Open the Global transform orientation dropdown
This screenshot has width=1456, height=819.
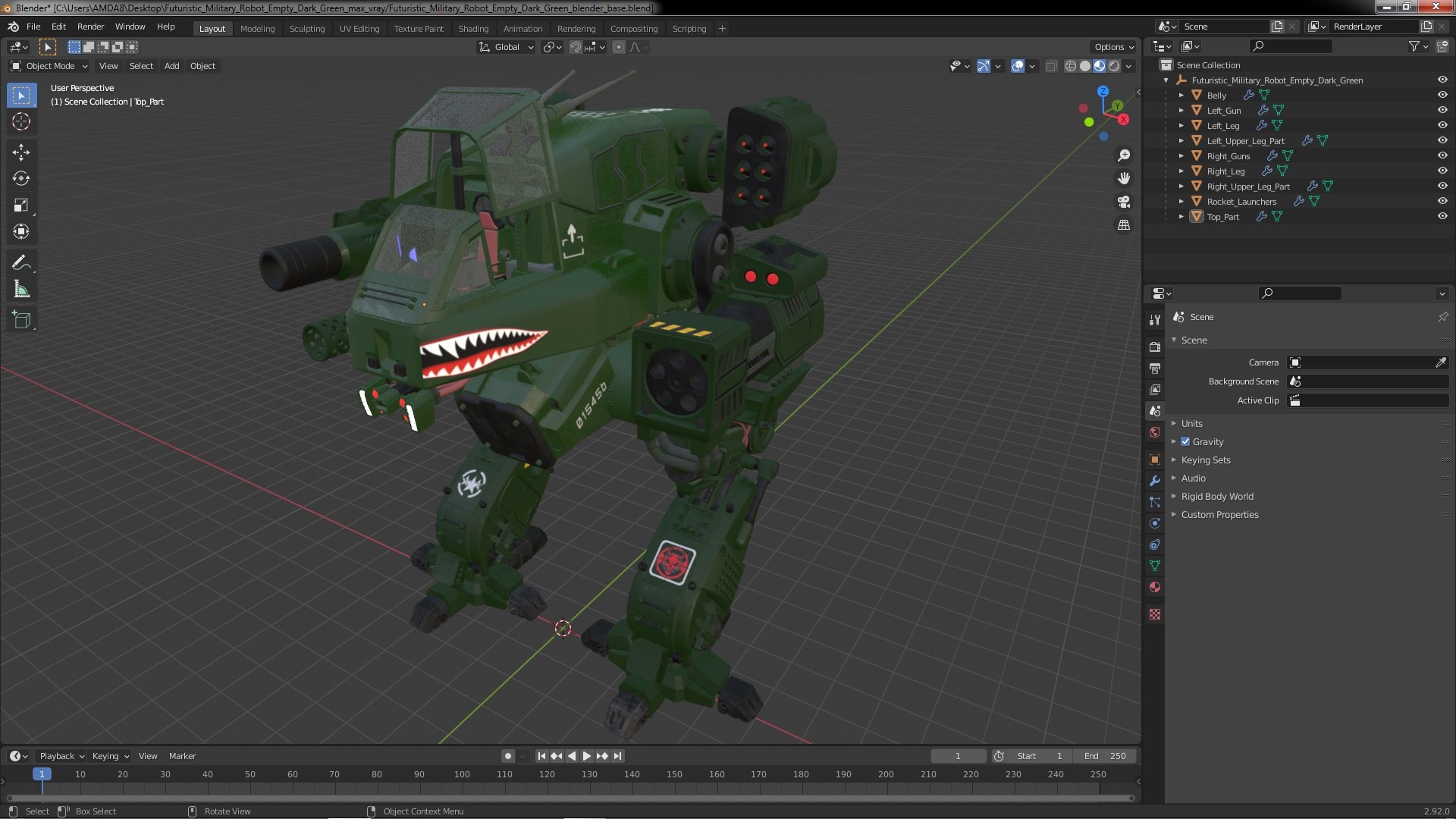pyautogui.click(x=506, y=47)
